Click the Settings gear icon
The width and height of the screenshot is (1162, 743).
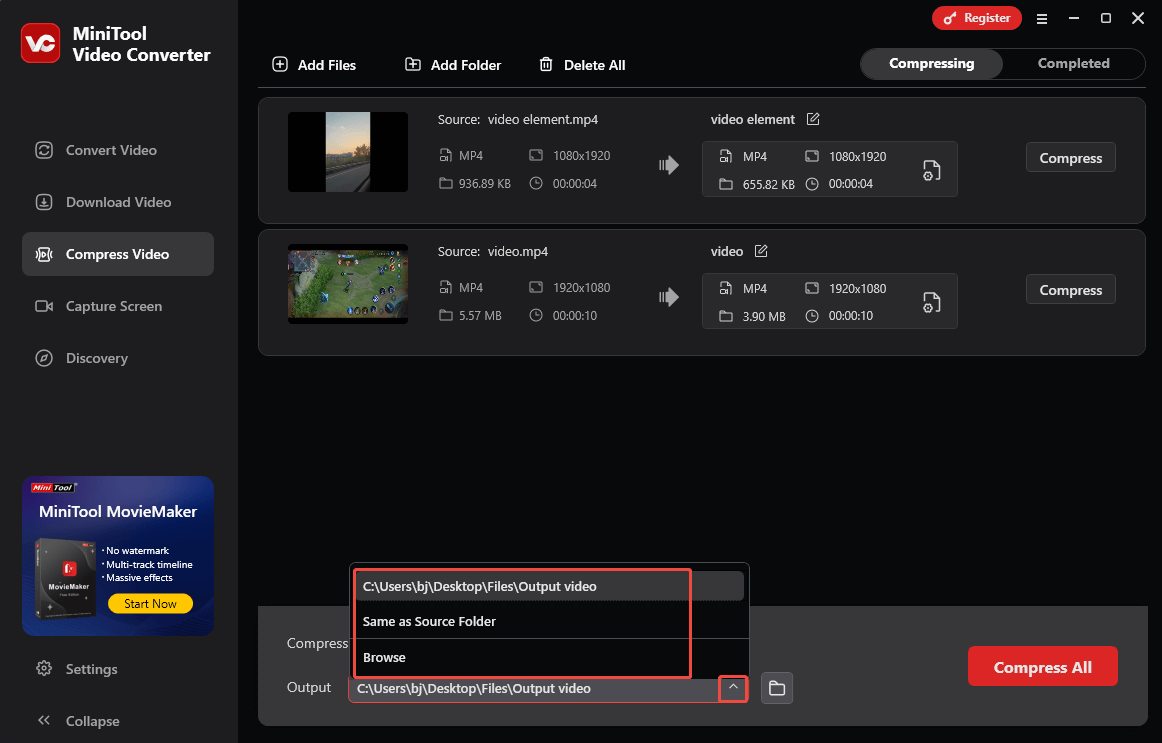point(44,669)
